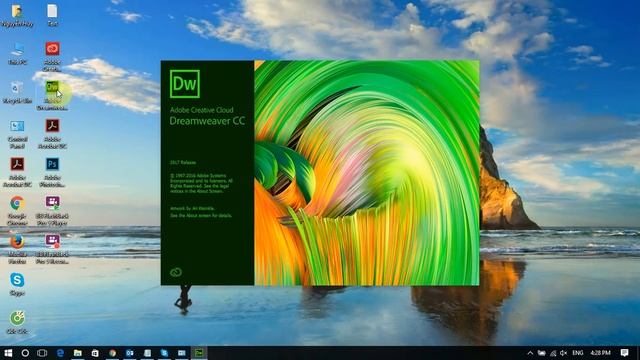Viewport: 640px width, 360px height.
Task: Launch Microsoft Edge from the taskbar
Action: [x=60, y=353]
